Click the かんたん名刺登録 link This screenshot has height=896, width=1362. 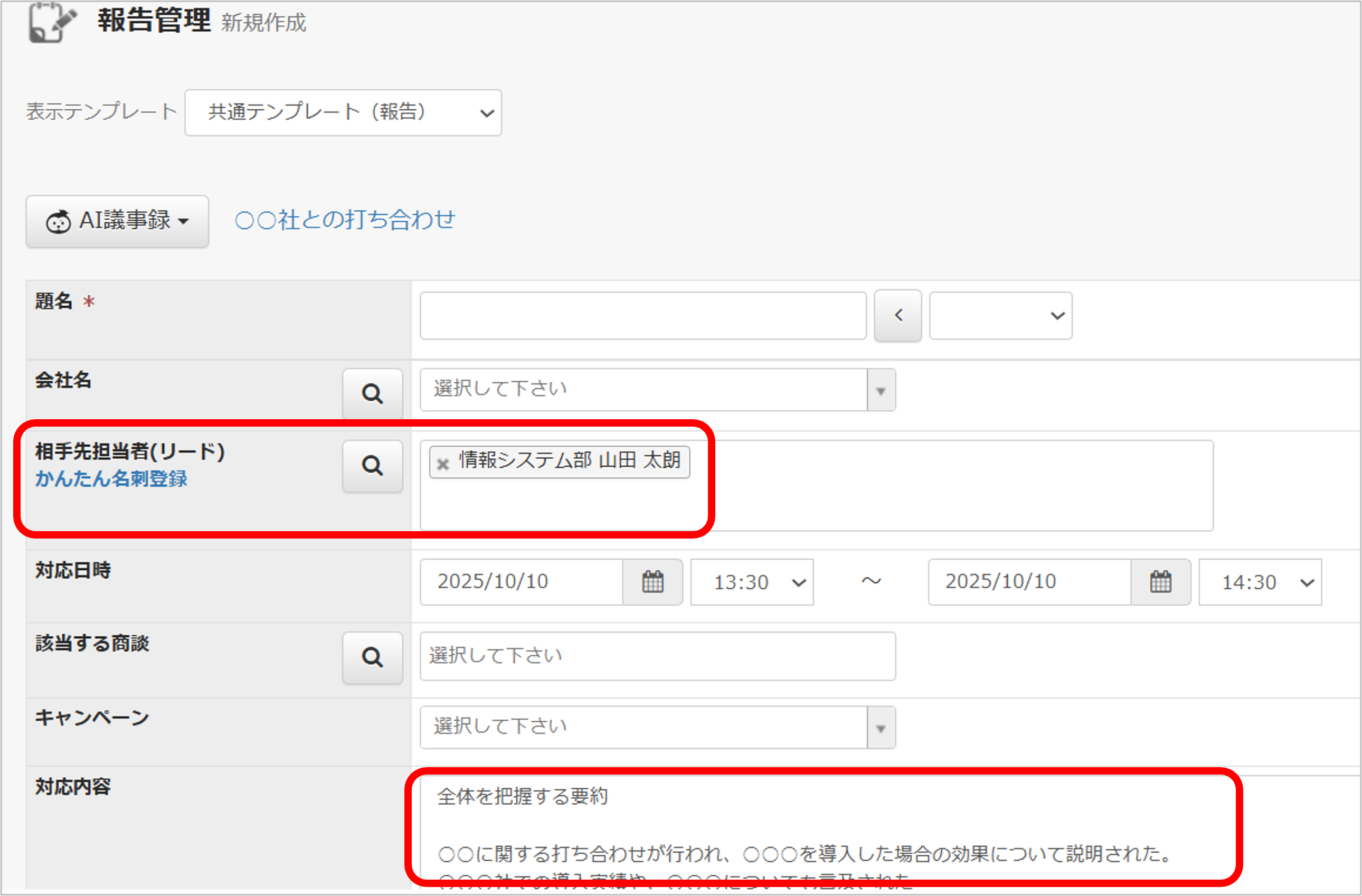111,479
